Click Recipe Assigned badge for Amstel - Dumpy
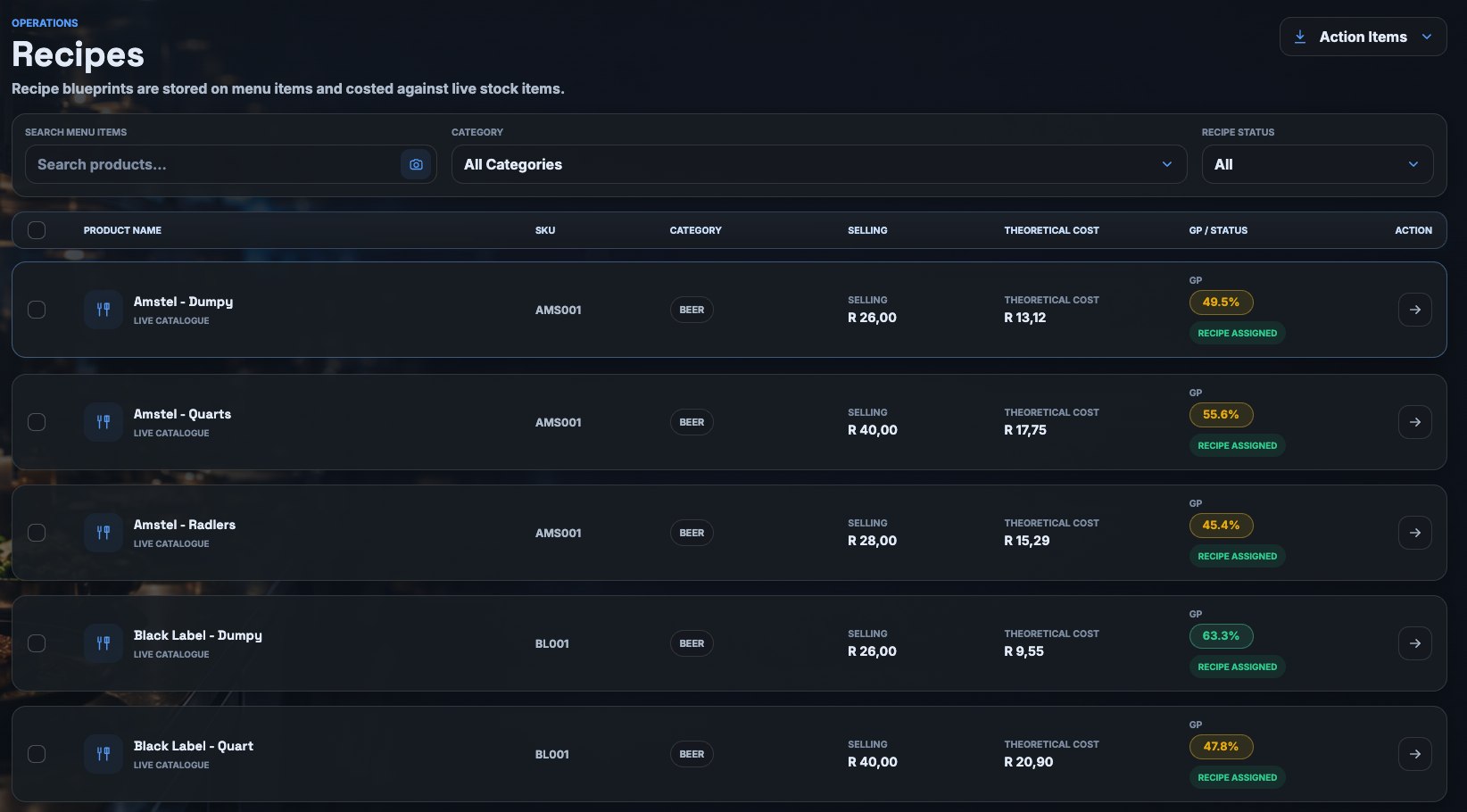This screenshot has width=1467, height=812. [x=1237, y=333]
